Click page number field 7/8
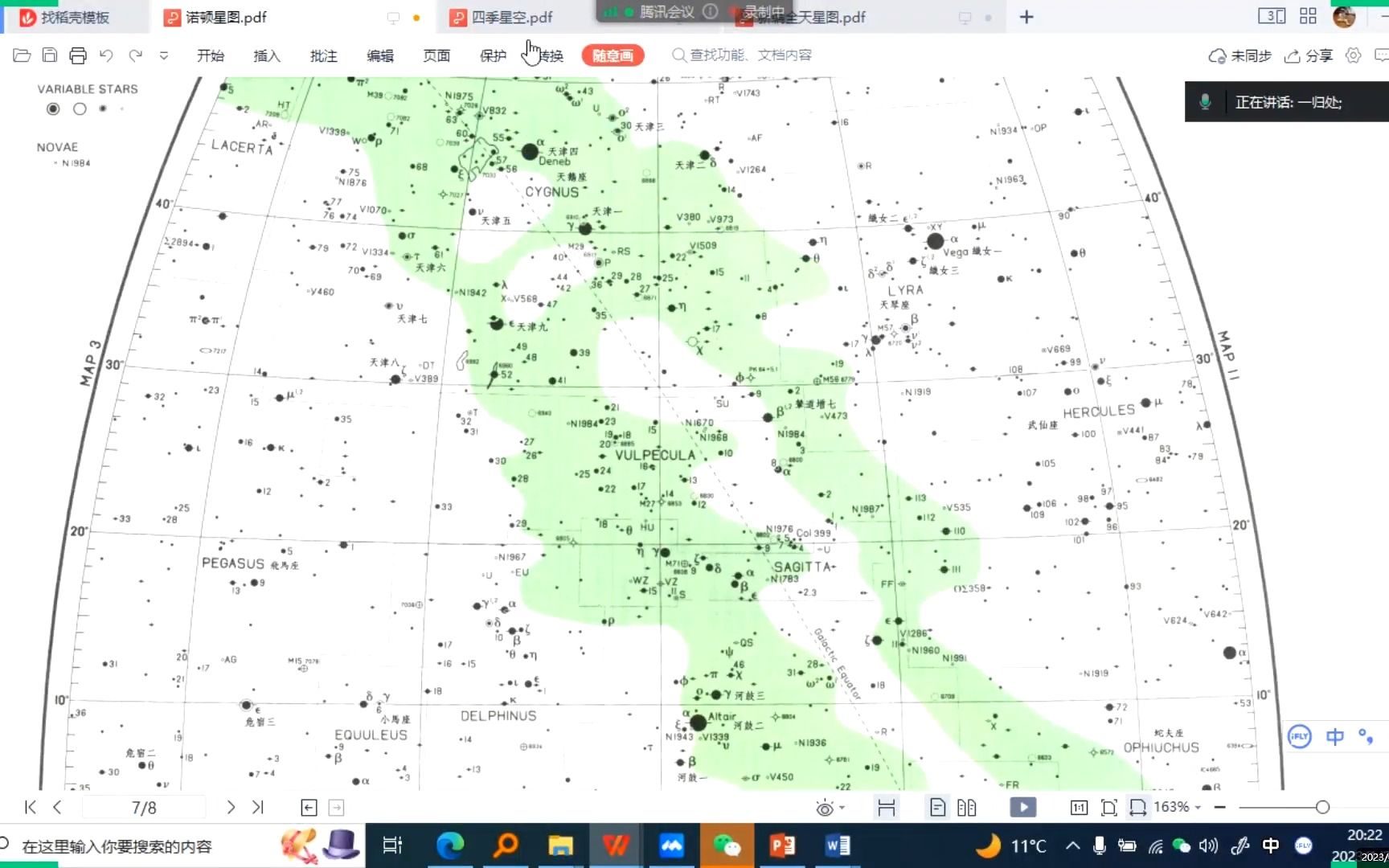The image size is (1389, 868). (144, 808)
